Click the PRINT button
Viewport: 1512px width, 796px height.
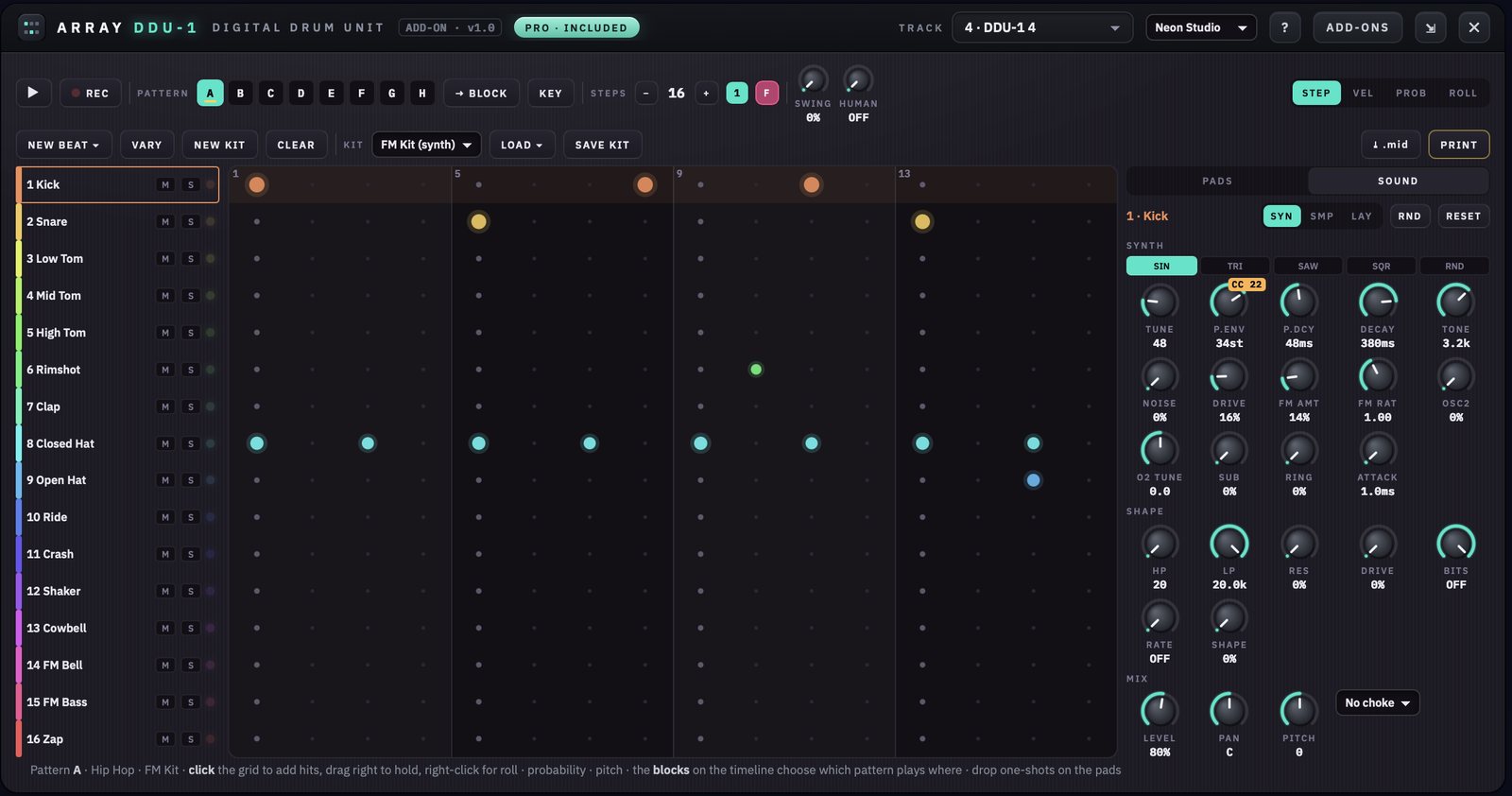[1459, 145]
